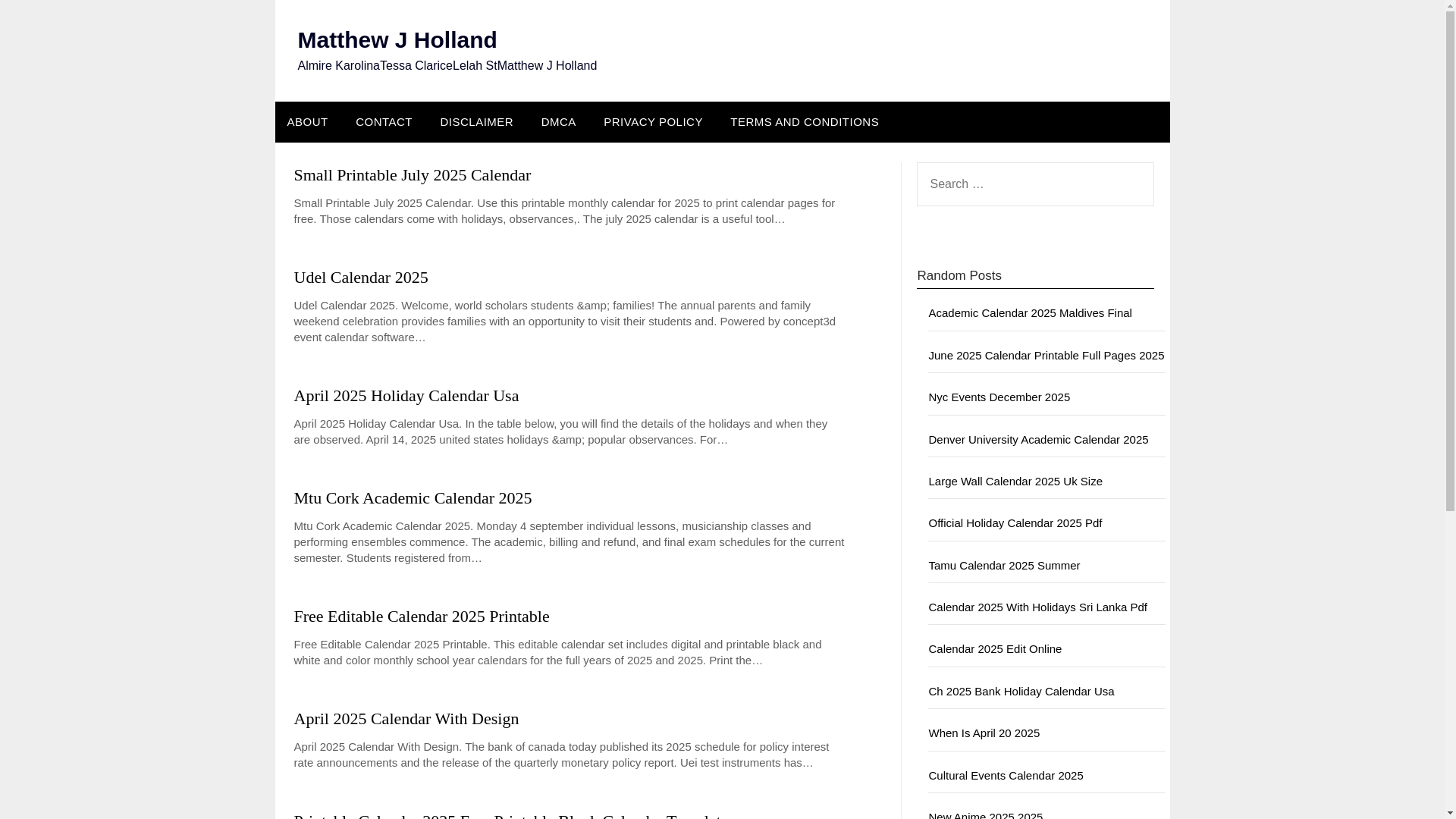
Task: Open Large Wall Calendar 2025 Uk Size
Action: click(1015, 482)
